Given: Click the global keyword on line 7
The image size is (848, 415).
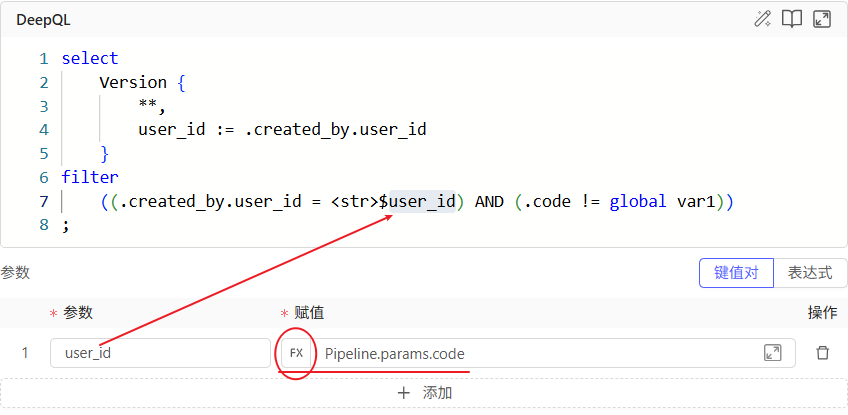Looking at the screenshot, I should (x=637, y=201).
